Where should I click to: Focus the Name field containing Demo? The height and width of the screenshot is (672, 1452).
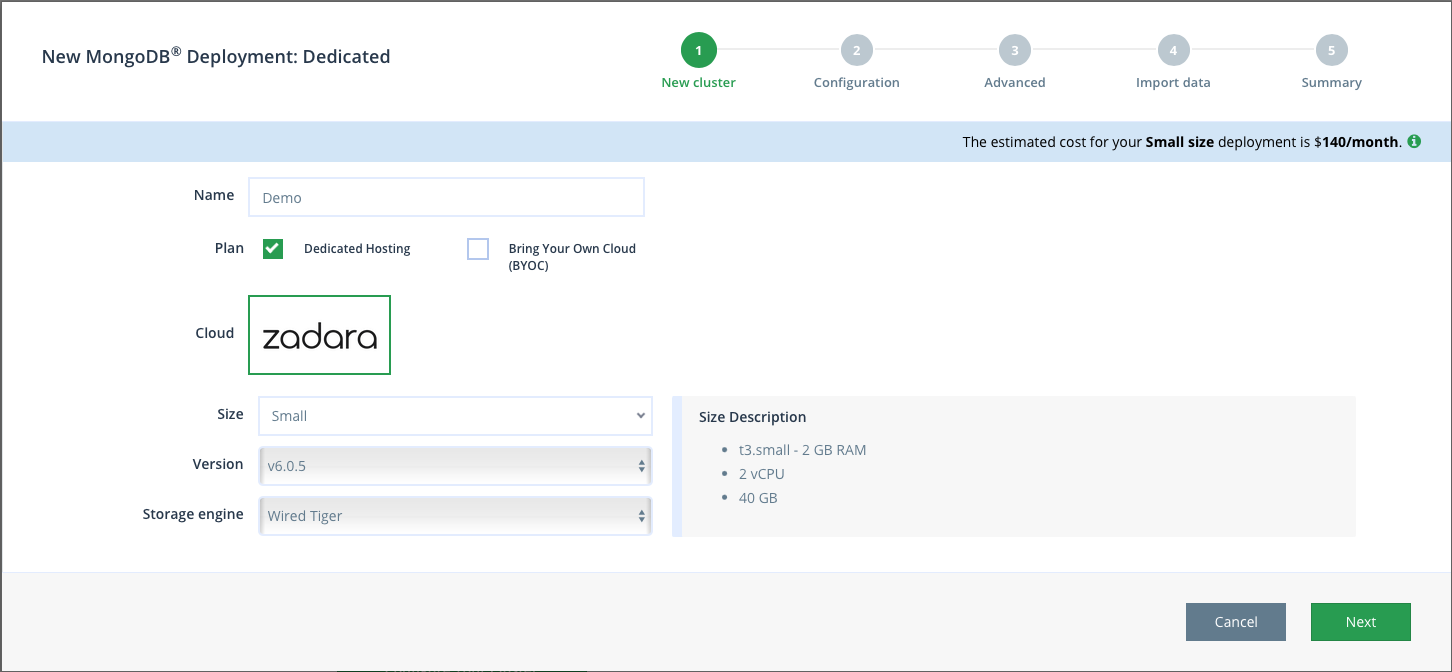coord(446,197)
